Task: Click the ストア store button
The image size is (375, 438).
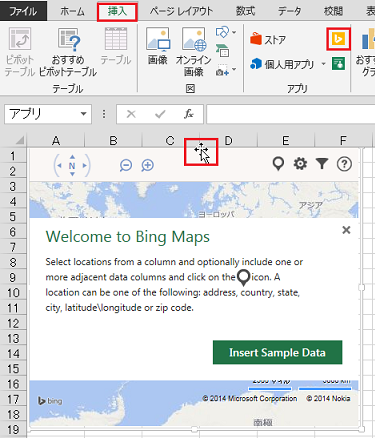Action: pyautogui.click(x=268, y=39)
